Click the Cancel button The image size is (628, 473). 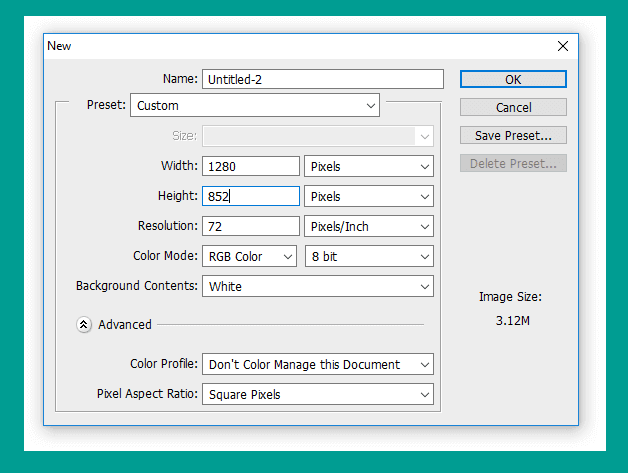513,107
